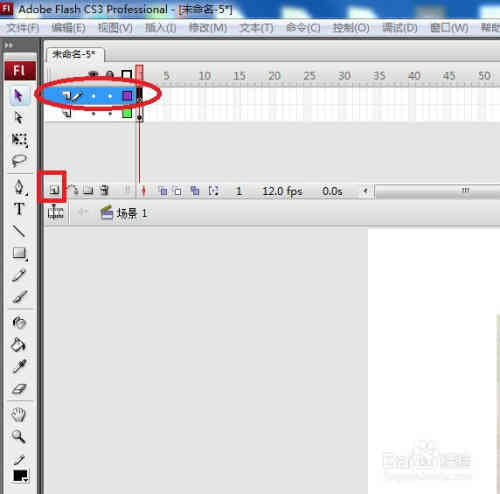Click the Delete Layer trash icon
The height and width of the screenshot is (494, 500).
(104, 190)
